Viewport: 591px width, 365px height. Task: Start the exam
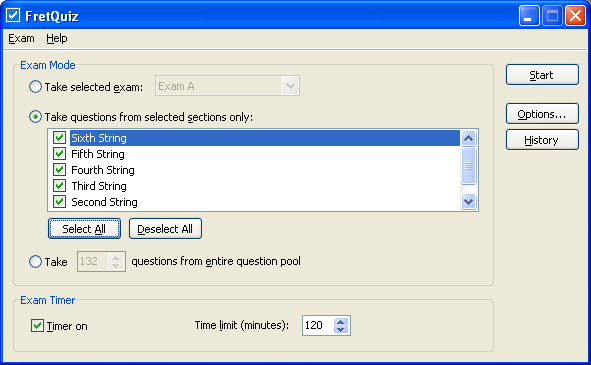coord(542,75)
